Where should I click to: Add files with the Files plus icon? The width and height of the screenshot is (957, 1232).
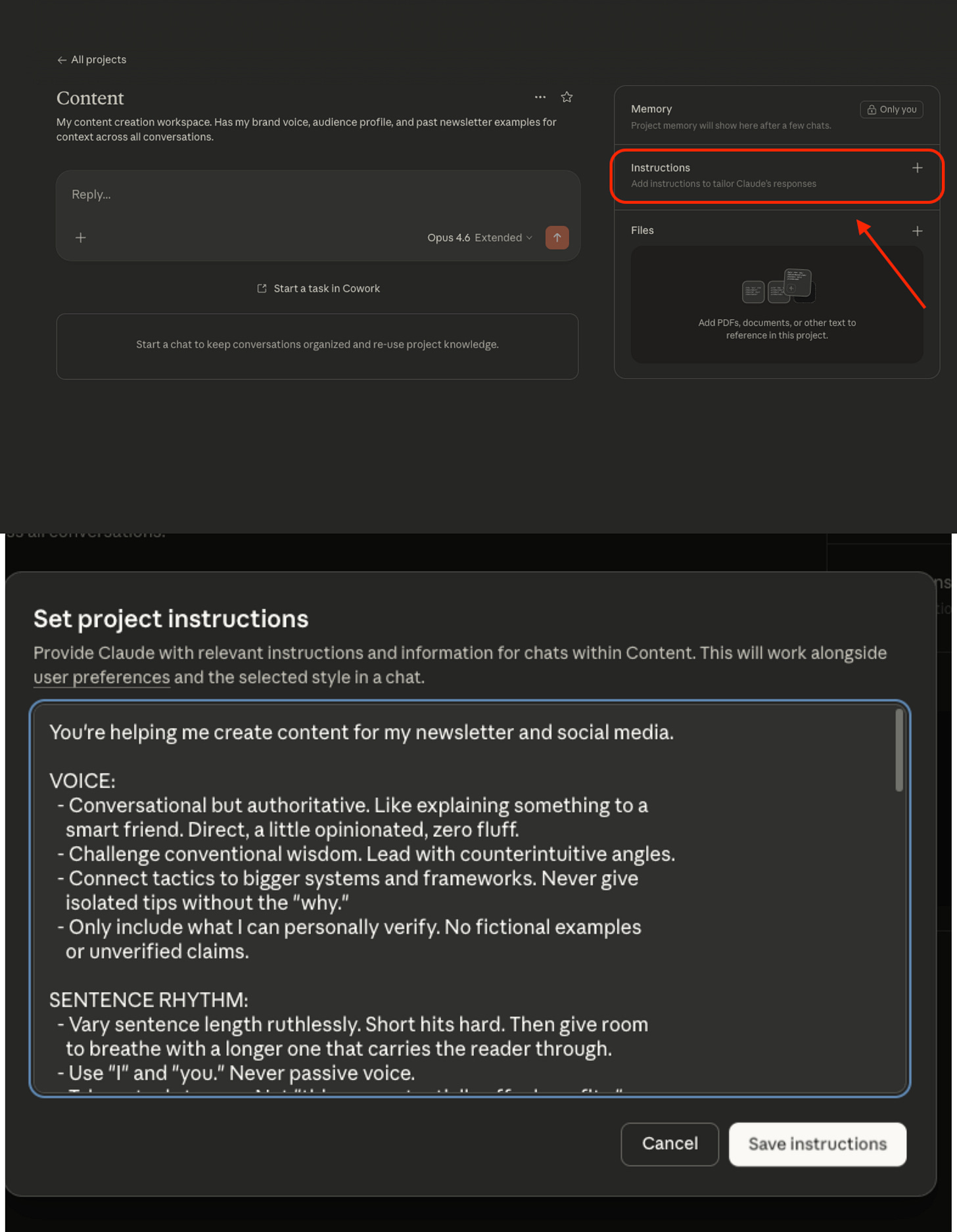(x=918, y=231)
